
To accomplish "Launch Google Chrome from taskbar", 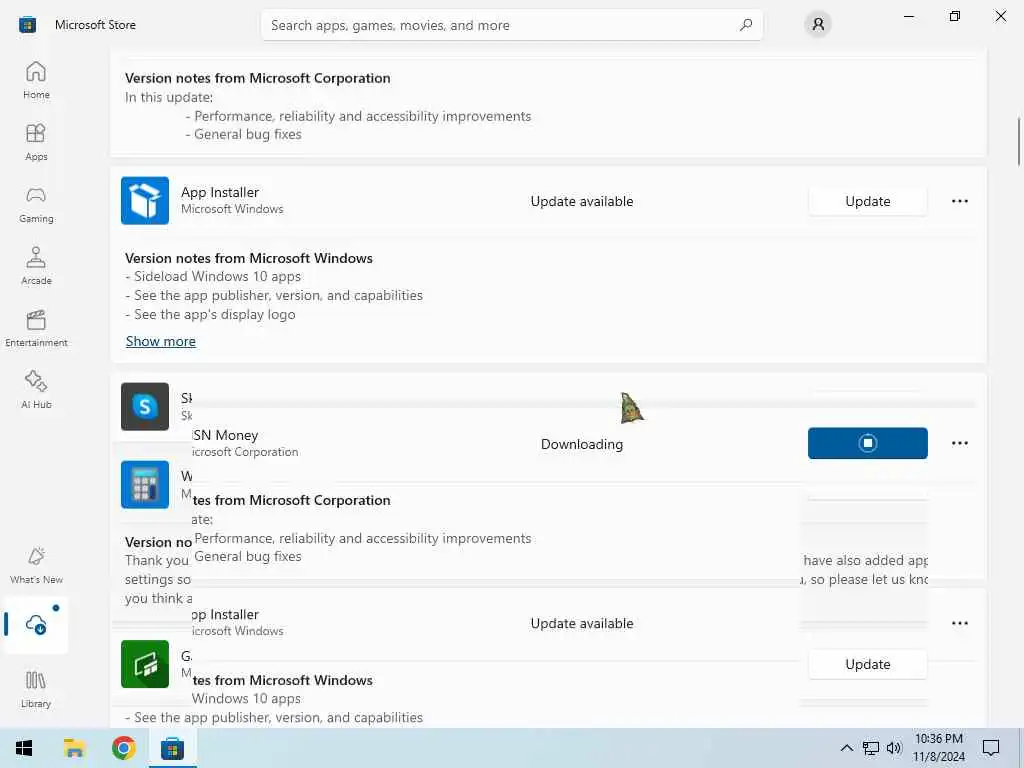I will [123, 748].
